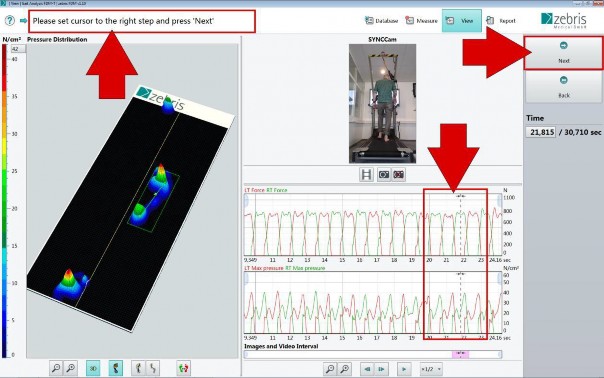
Task: Click the 'RT Max pressure' legend label
Action: [305, 268]
